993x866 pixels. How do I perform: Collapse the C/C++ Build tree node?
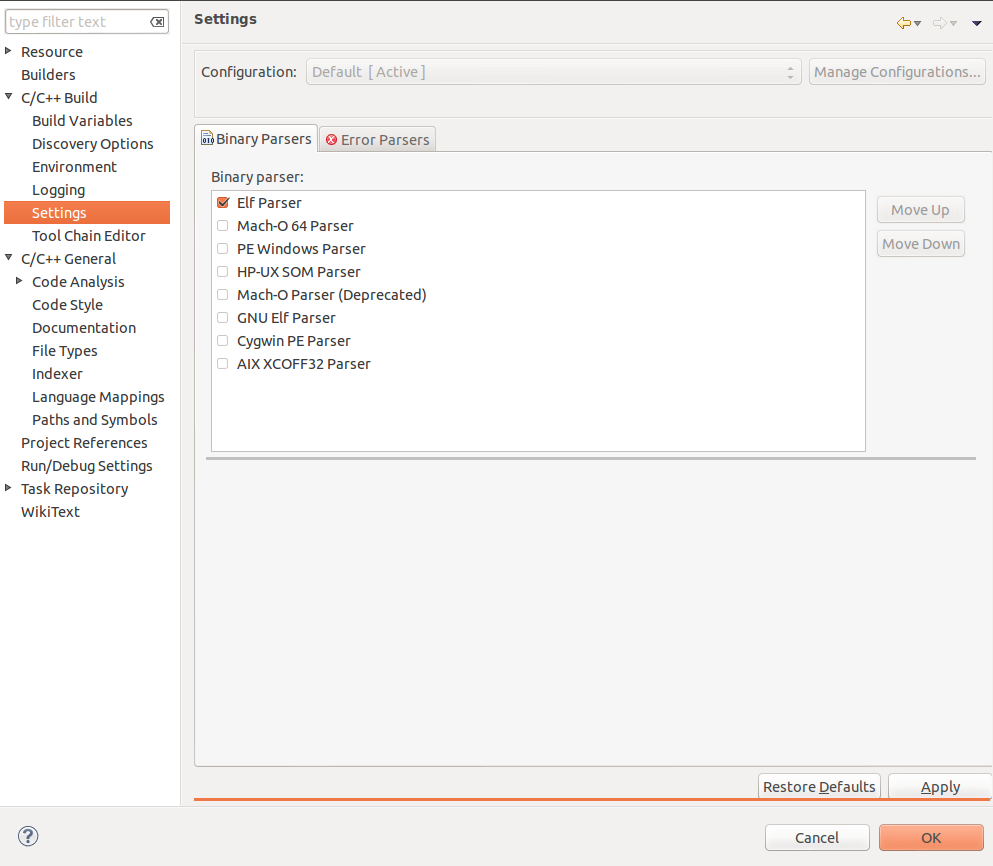point(8,97)
